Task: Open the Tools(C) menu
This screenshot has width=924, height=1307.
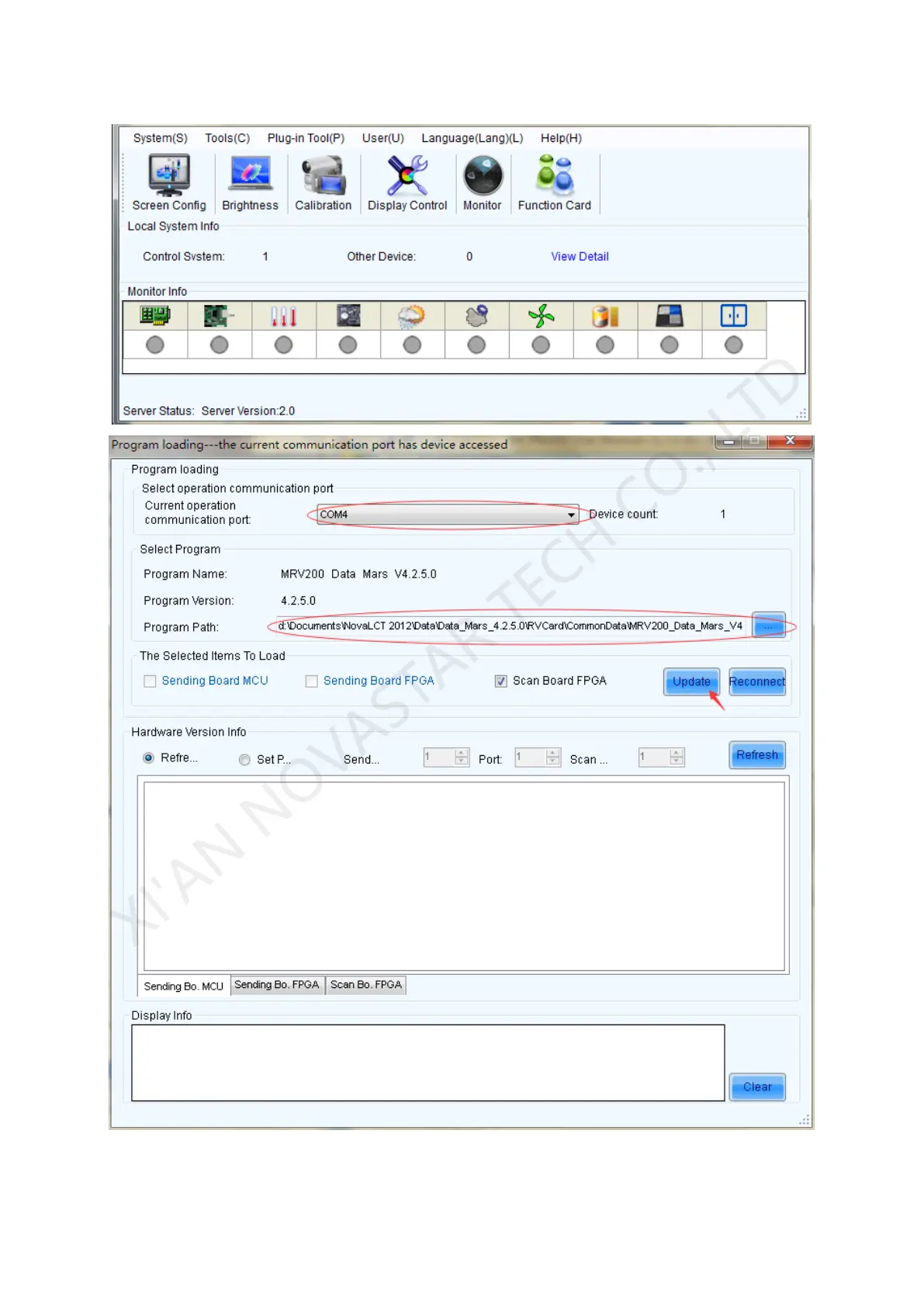Action: [x=227, y=138]
